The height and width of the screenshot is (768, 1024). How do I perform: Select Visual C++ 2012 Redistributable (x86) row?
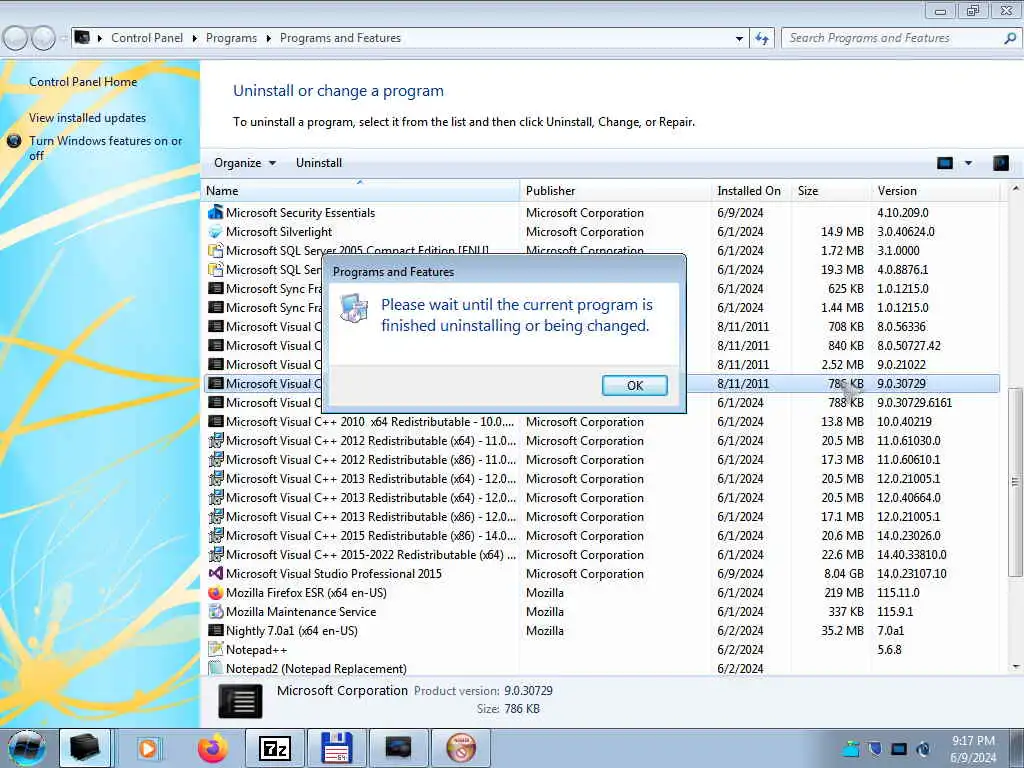[601, 460]
